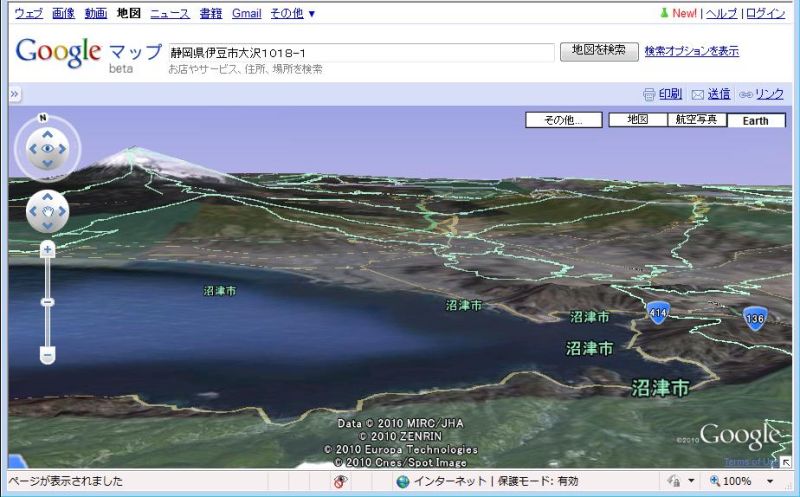Open the その他... map layers button
Screen dimensions: 800x497
tap(564, 120)
